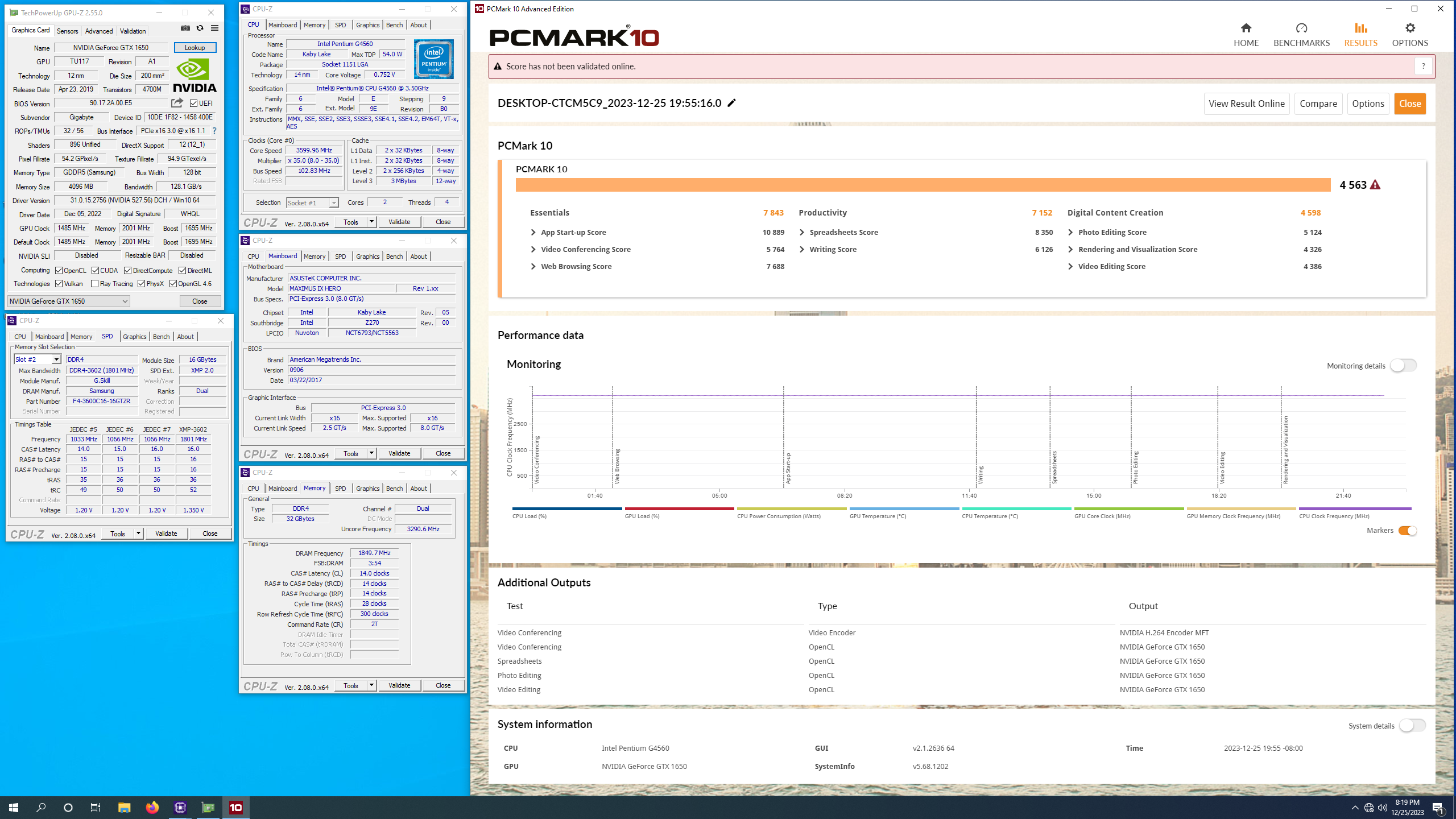Toggle the CUDA checkbox in GPU-Z
This screenshot has height=819, width=1456.
click(95, 271)
